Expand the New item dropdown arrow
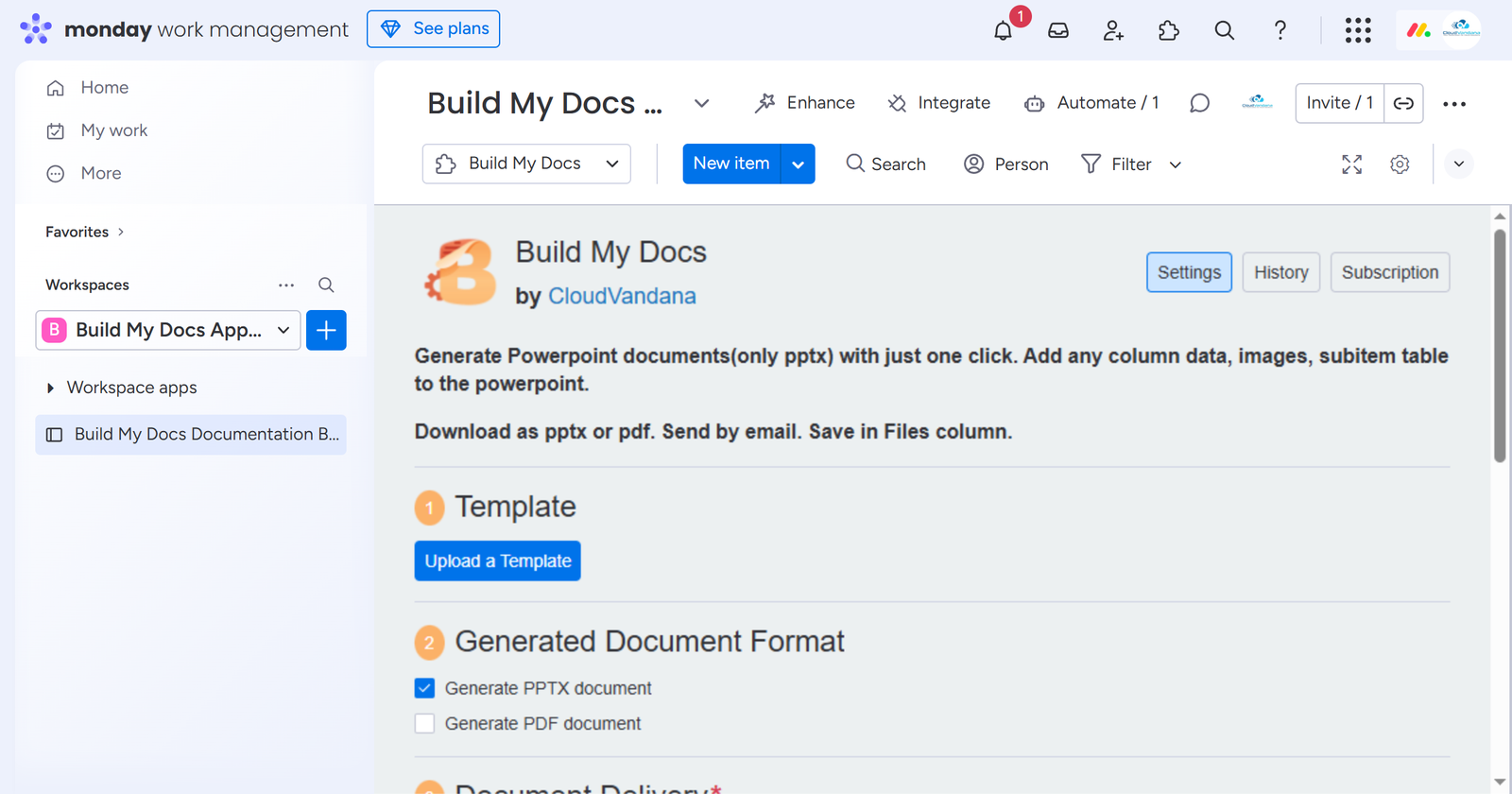Viewport: 1512px width, 794px height. pyautogui.click(x=799, y=164)
